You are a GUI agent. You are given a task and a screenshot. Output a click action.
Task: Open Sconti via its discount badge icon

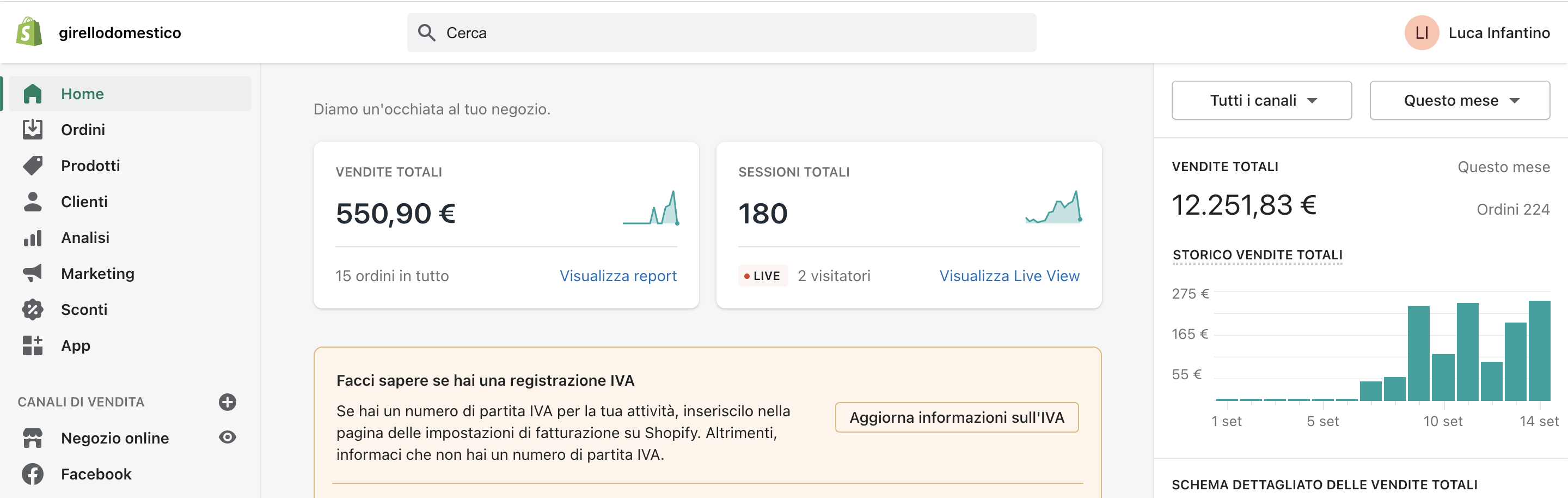(x=32, y=309)
